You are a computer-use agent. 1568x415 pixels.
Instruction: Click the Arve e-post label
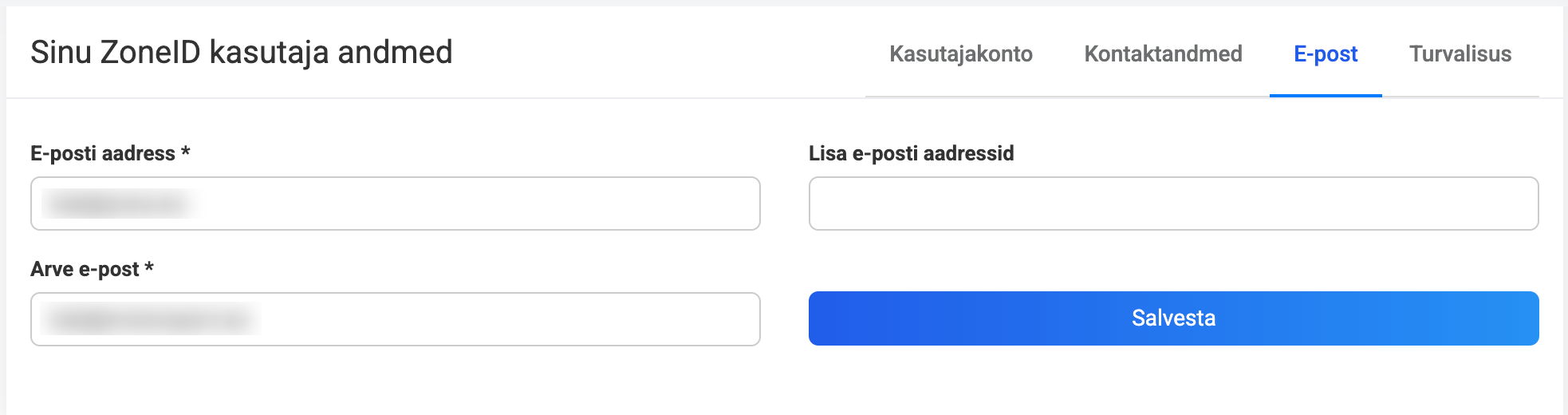pos(85,269)
